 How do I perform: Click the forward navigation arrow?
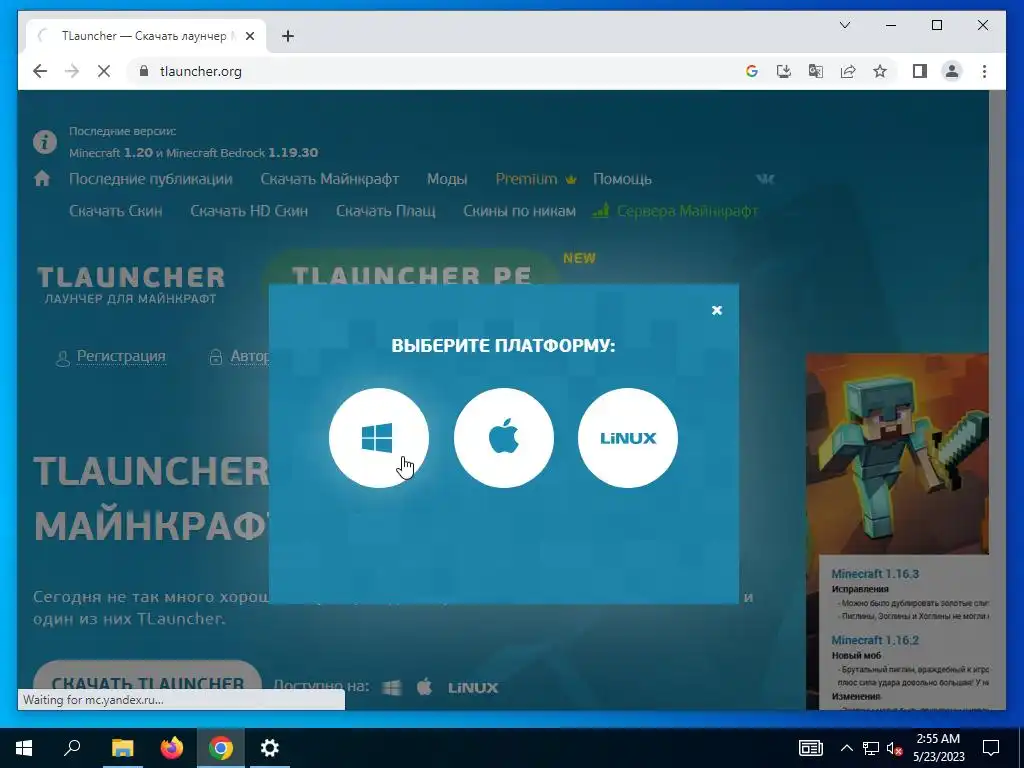point(72,71)
